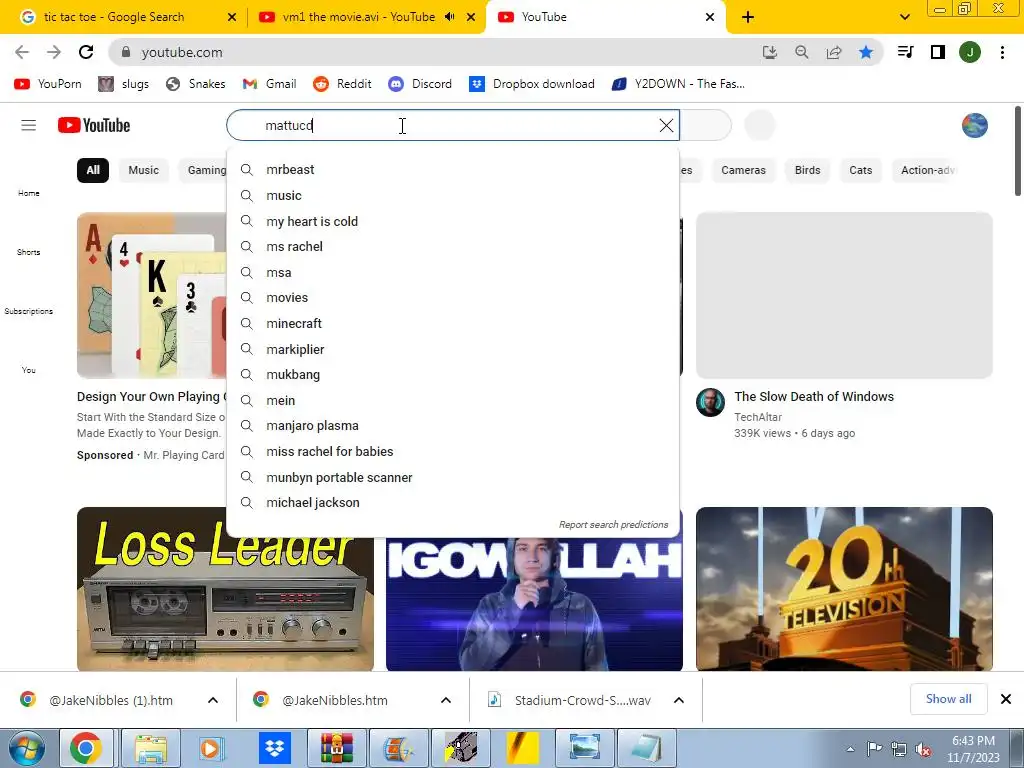Screen dimensions: 1024x768
Task: Open the media controls icon
Action: click(905, 52)
